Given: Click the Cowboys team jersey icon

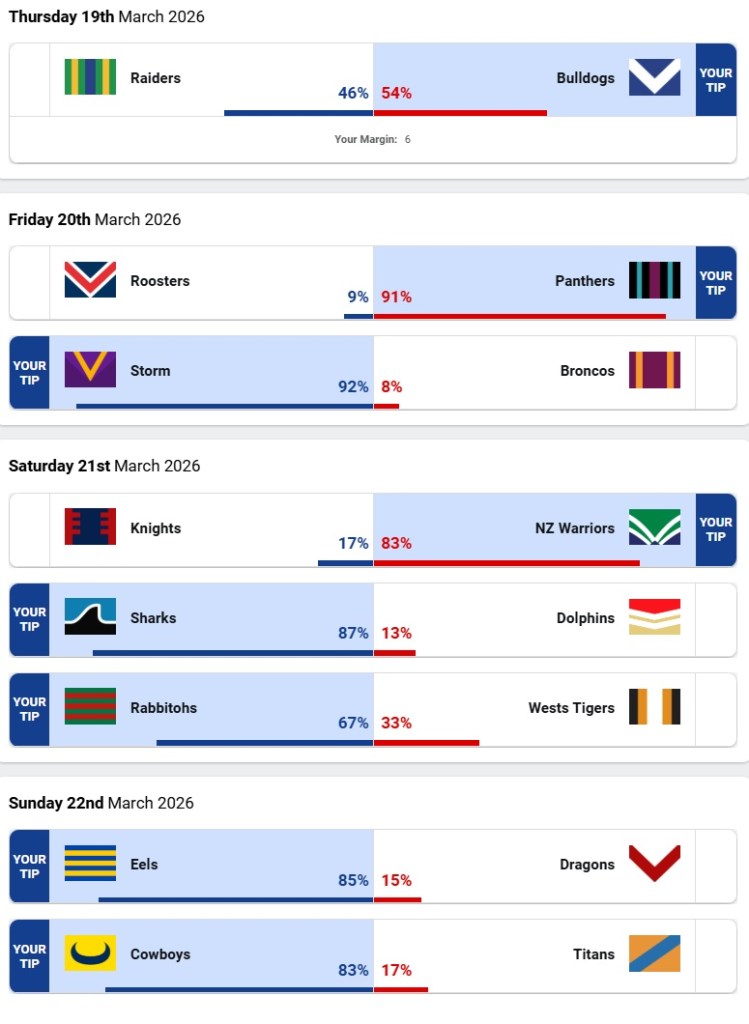Looking at the screenshot, I should 90,954.
